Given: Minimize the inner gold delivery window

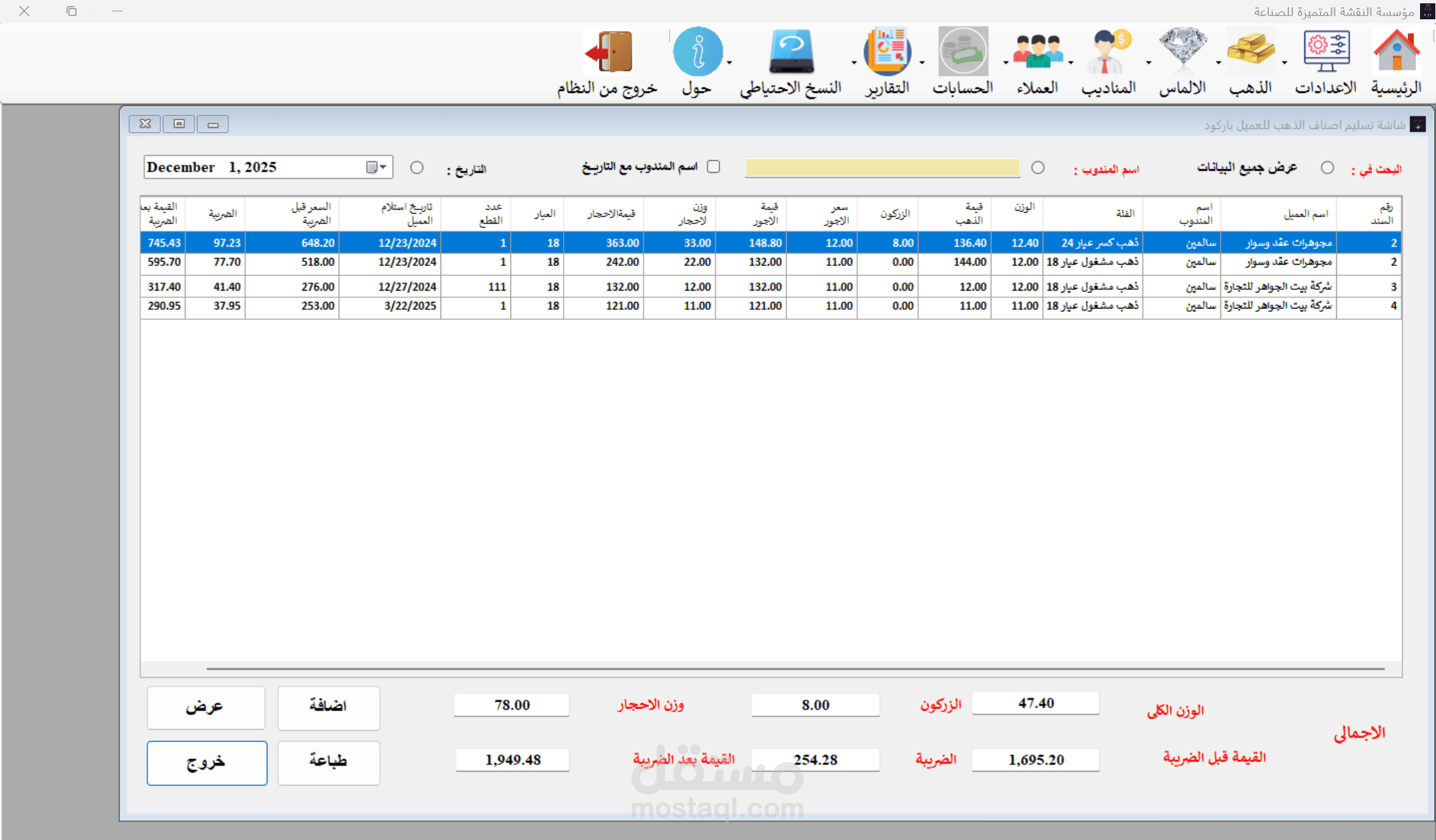Looking at the screenshot, I should point(213,124).
